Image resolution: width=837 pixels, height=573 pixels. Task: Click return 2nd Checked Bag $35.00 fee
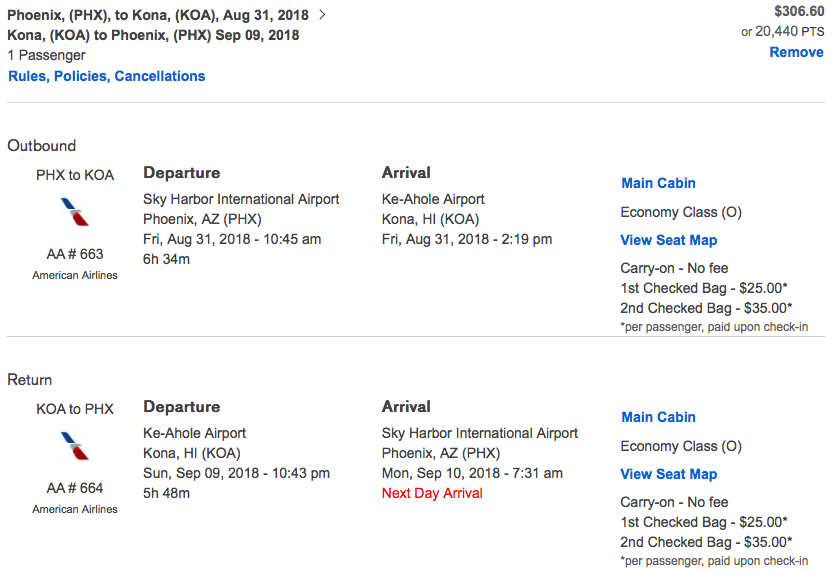706,542
